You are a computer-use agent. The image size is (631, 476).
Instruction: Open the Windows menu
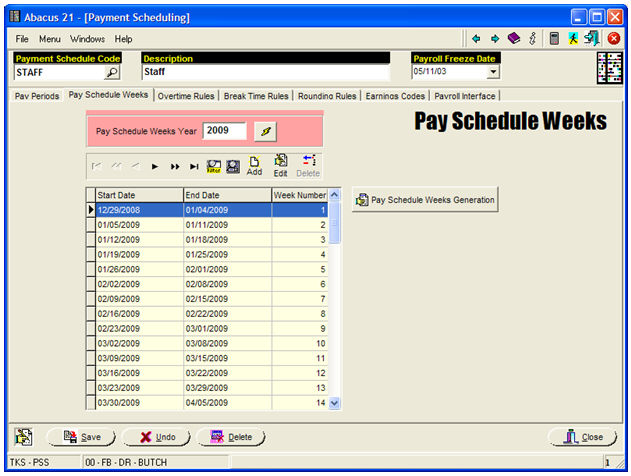(x=87, y=39)
